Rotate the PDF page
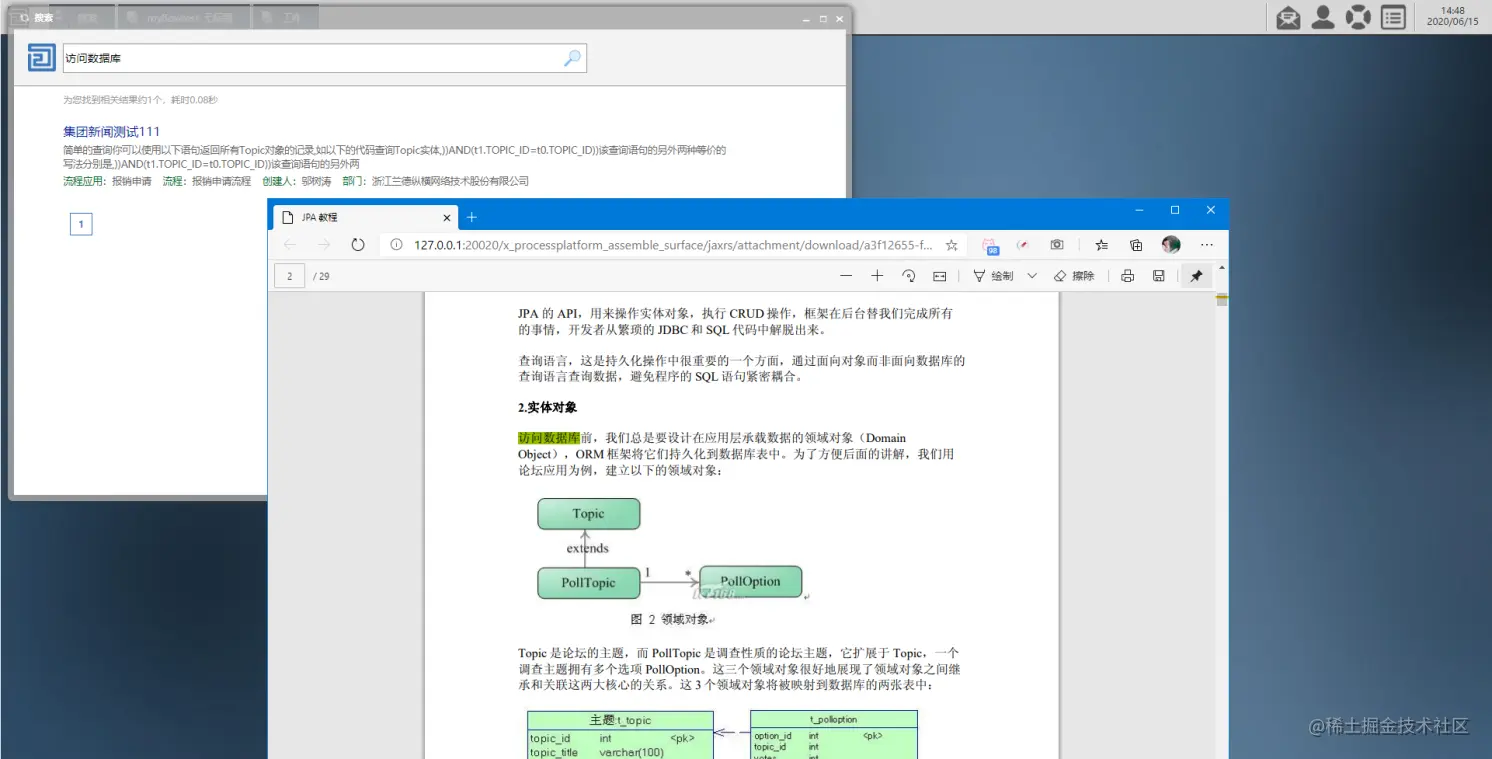1492x759 pixels. (x=906, y=275)
